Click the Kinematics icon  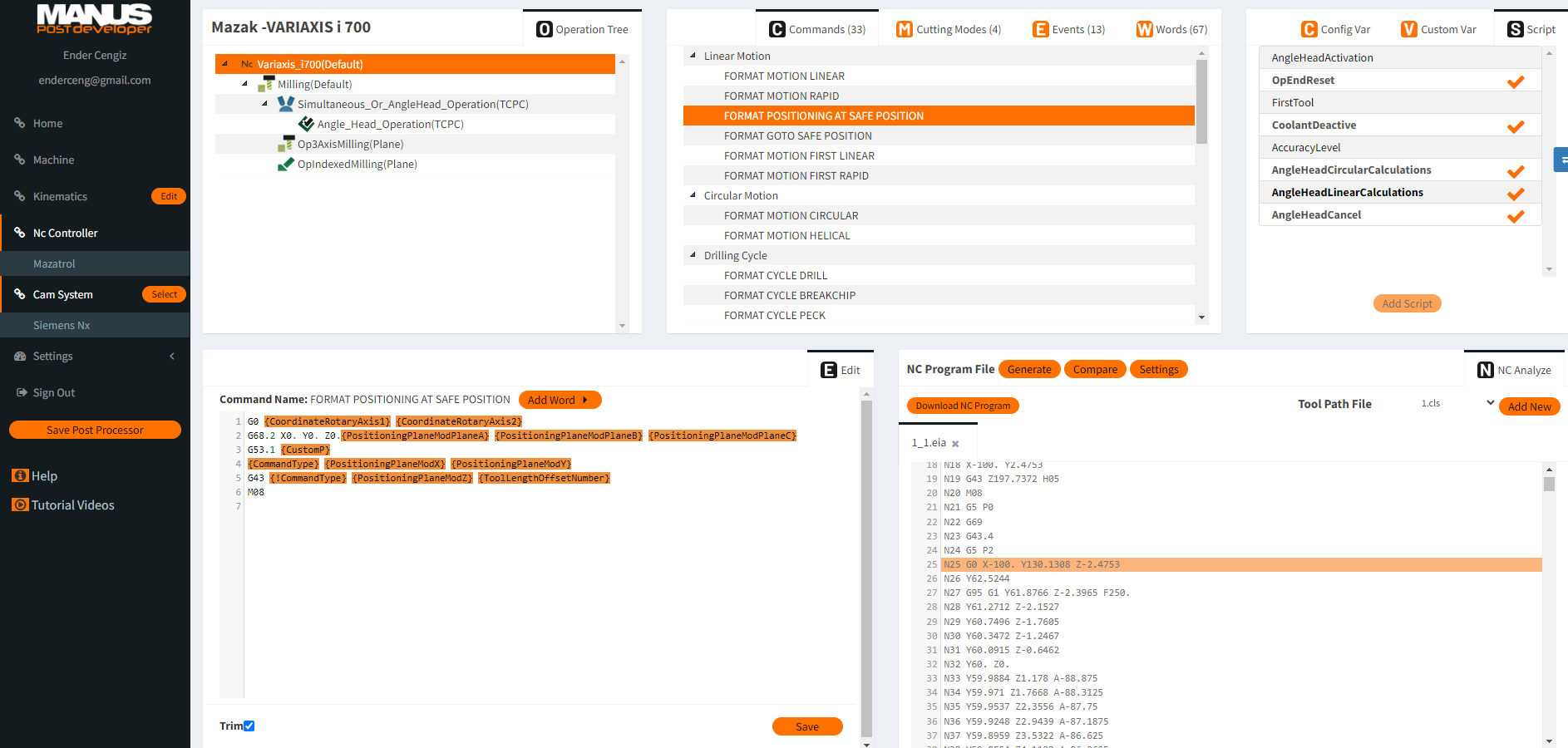point(20,196)
